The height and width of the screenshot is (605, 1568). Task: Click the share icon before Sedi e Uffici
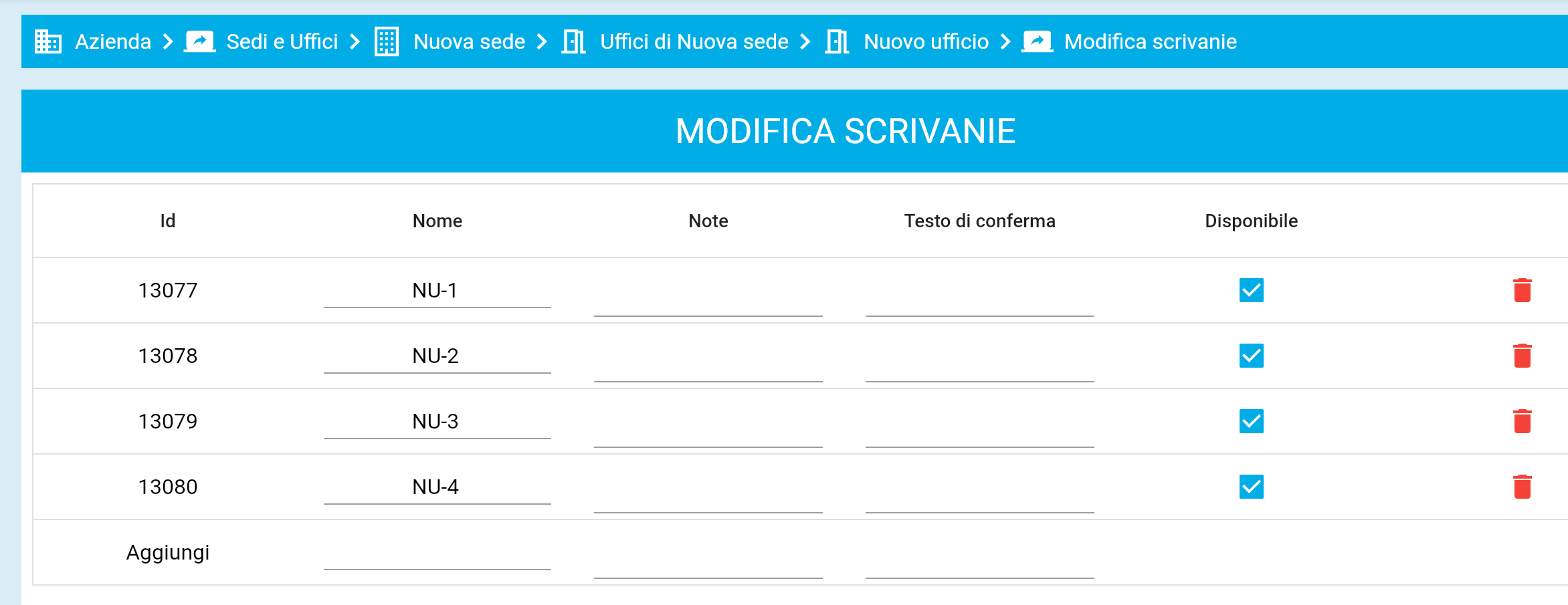coord(200,41)
